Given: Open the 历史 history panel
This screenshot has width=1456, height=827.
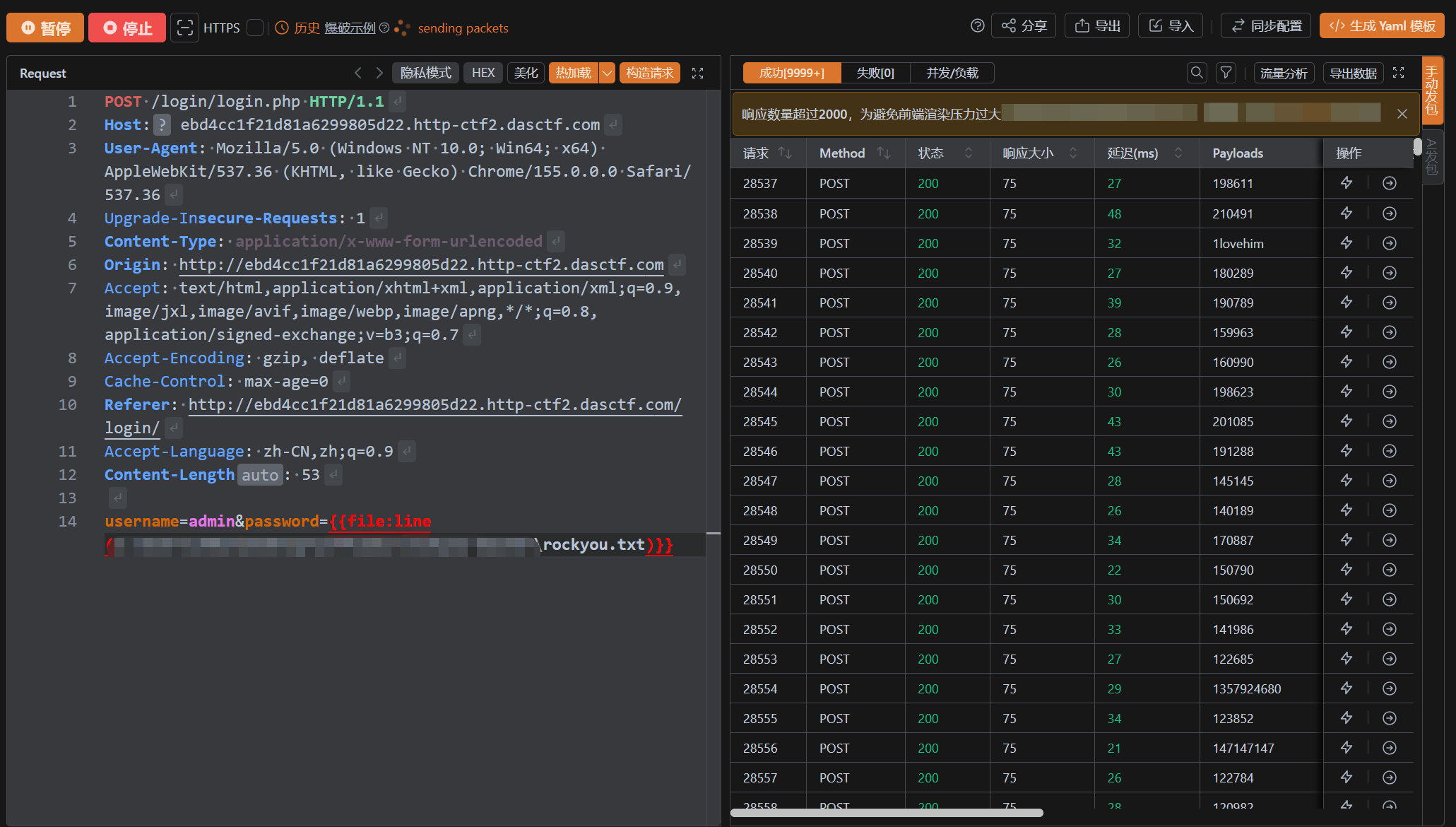Looking at the screenshot, I should 297,28.
